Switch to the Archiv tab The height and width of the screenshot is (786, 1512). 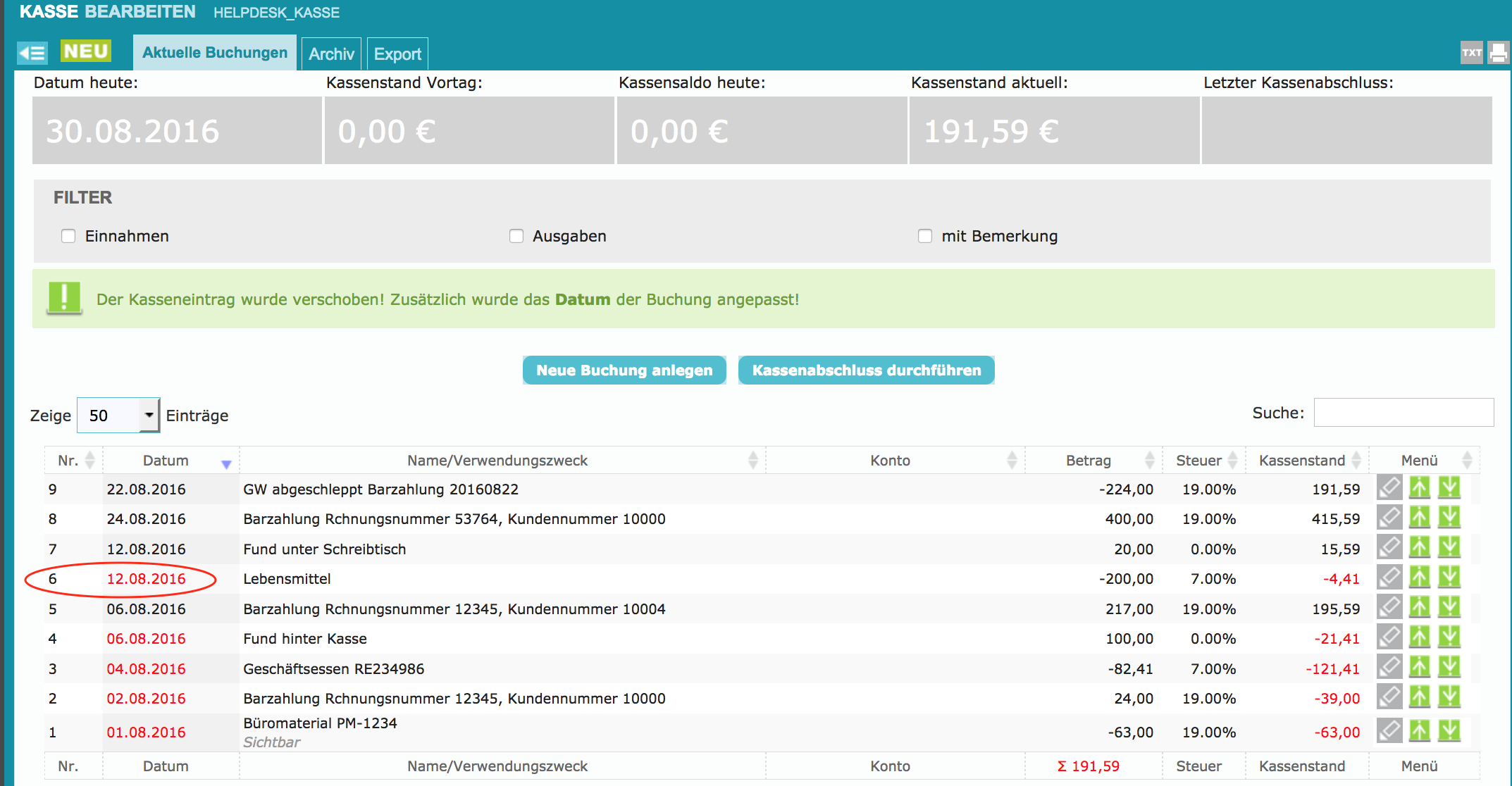pyautogui.click(x=331, y=54)
